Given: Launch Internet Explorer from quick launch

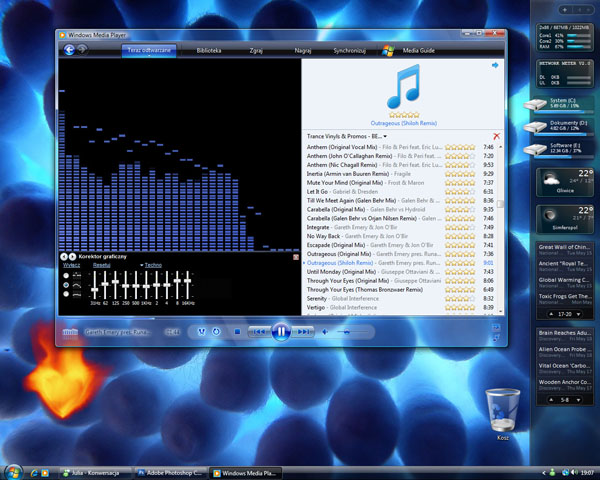Looking at the screenshot, I should tap(34, 473).
